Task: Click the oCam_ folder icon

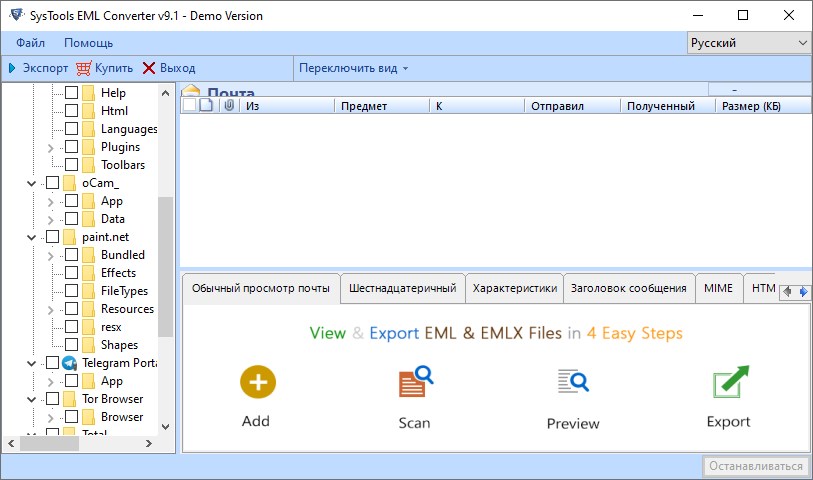Action: (69, 183)
